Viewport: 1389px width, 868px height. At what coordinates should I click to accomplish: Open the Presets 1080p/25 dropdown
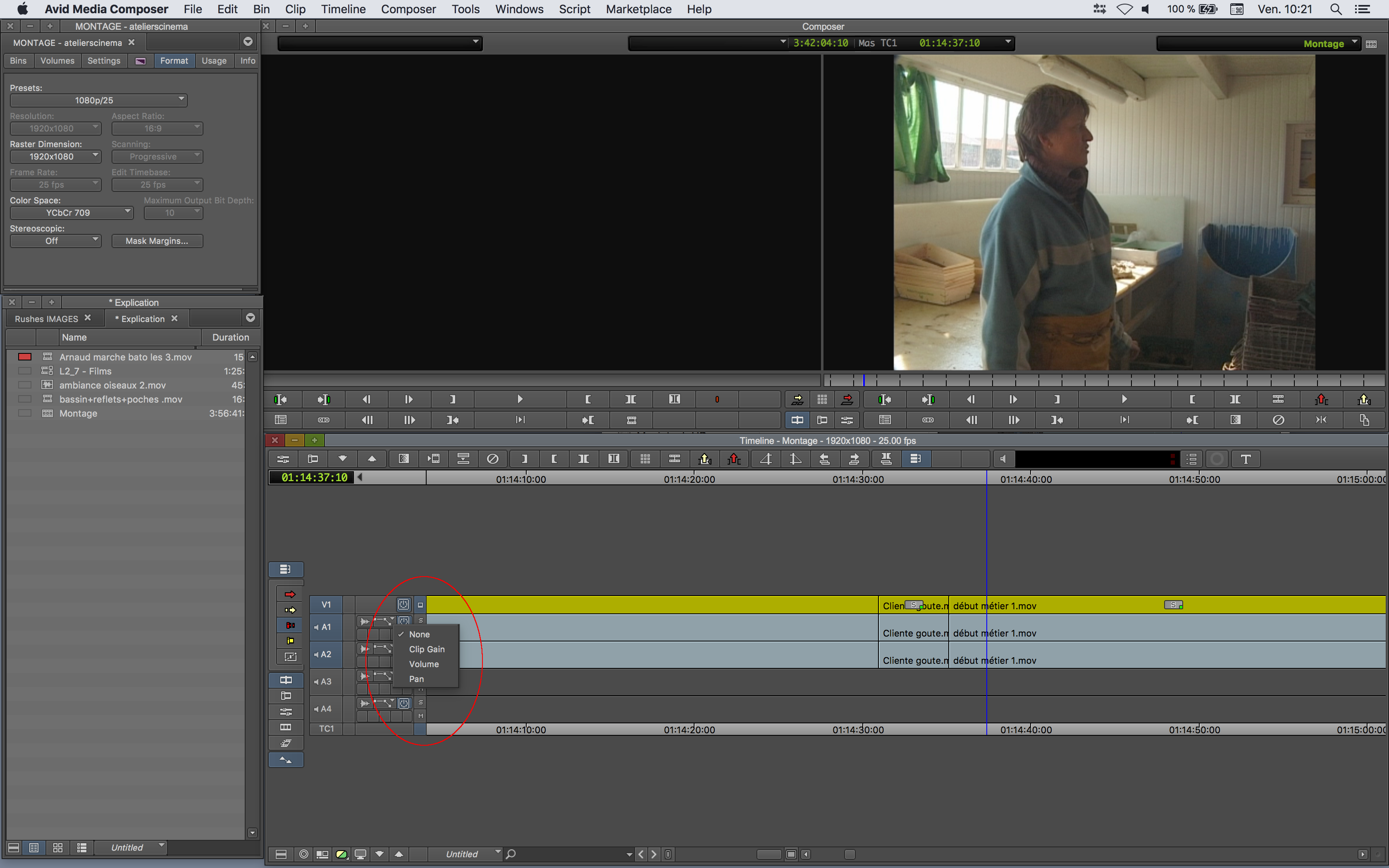pos(98,100)
